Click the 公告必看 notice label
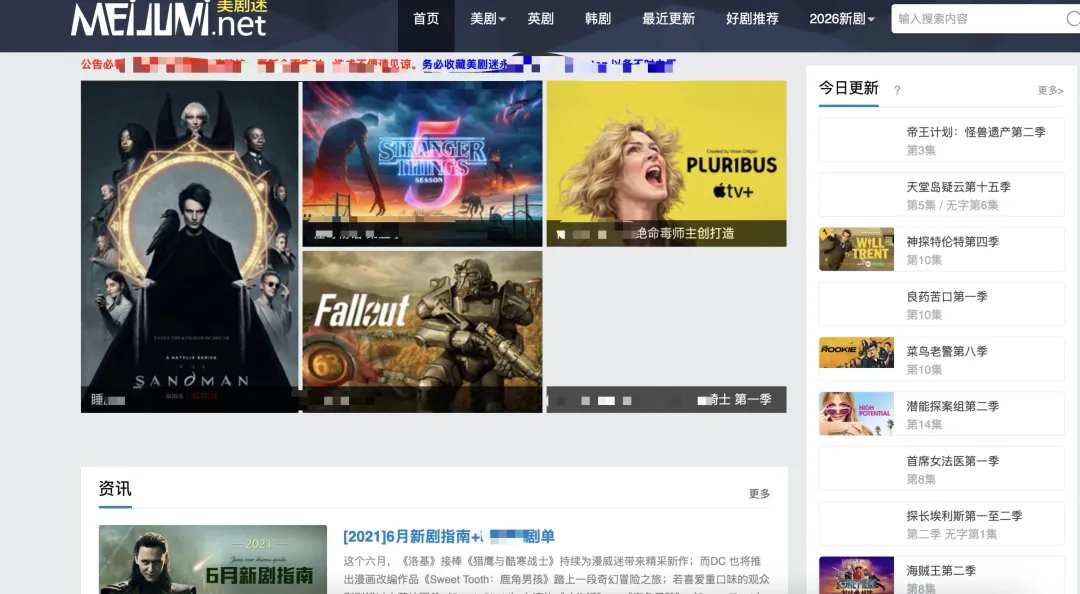 click(x=103, y=64)
